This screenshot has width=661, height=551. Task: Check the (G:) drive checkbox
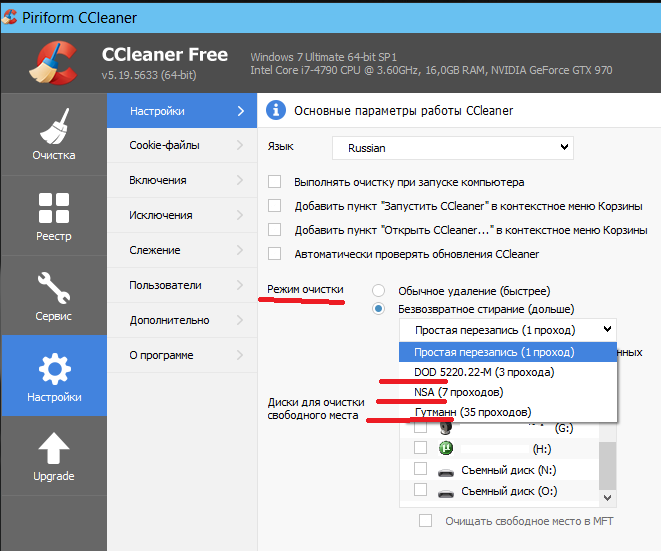pos(420,427)
